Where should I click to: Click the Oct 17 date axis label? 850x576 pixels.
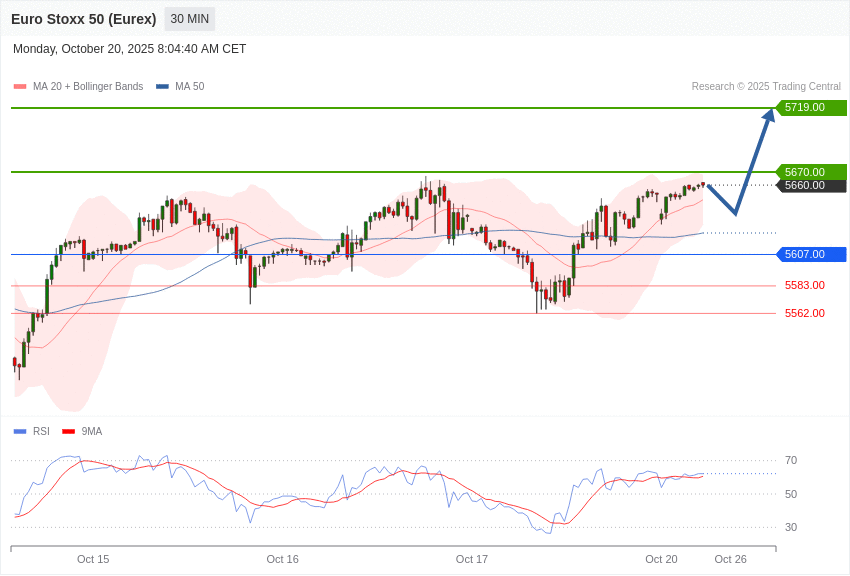pos(472,559)
